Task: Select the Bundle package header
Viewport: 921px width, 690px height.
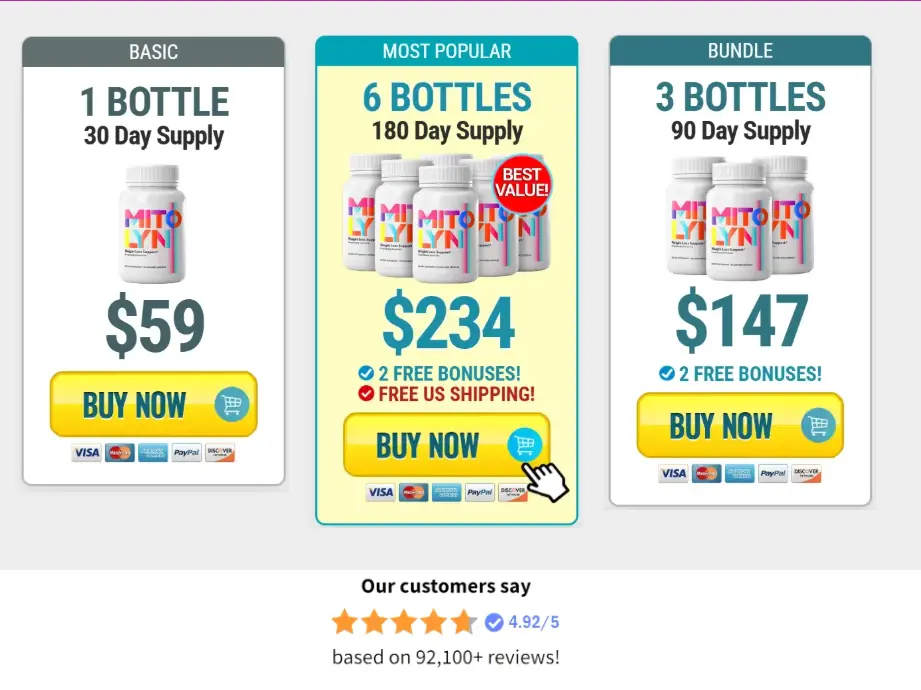Action: [x=740, y=51]
